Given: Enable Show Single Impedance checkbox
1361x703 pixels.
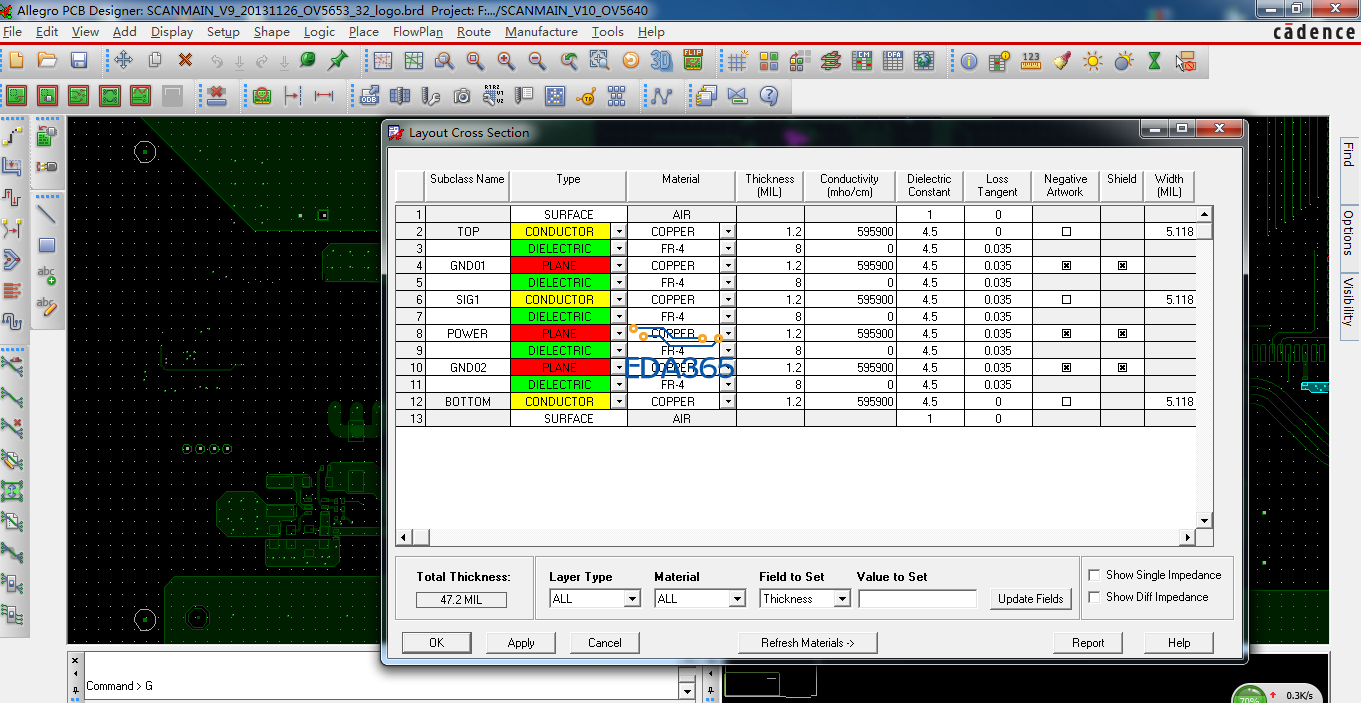Looking at the screenshot, I should pyautogui.click(x=1095, y=575).
